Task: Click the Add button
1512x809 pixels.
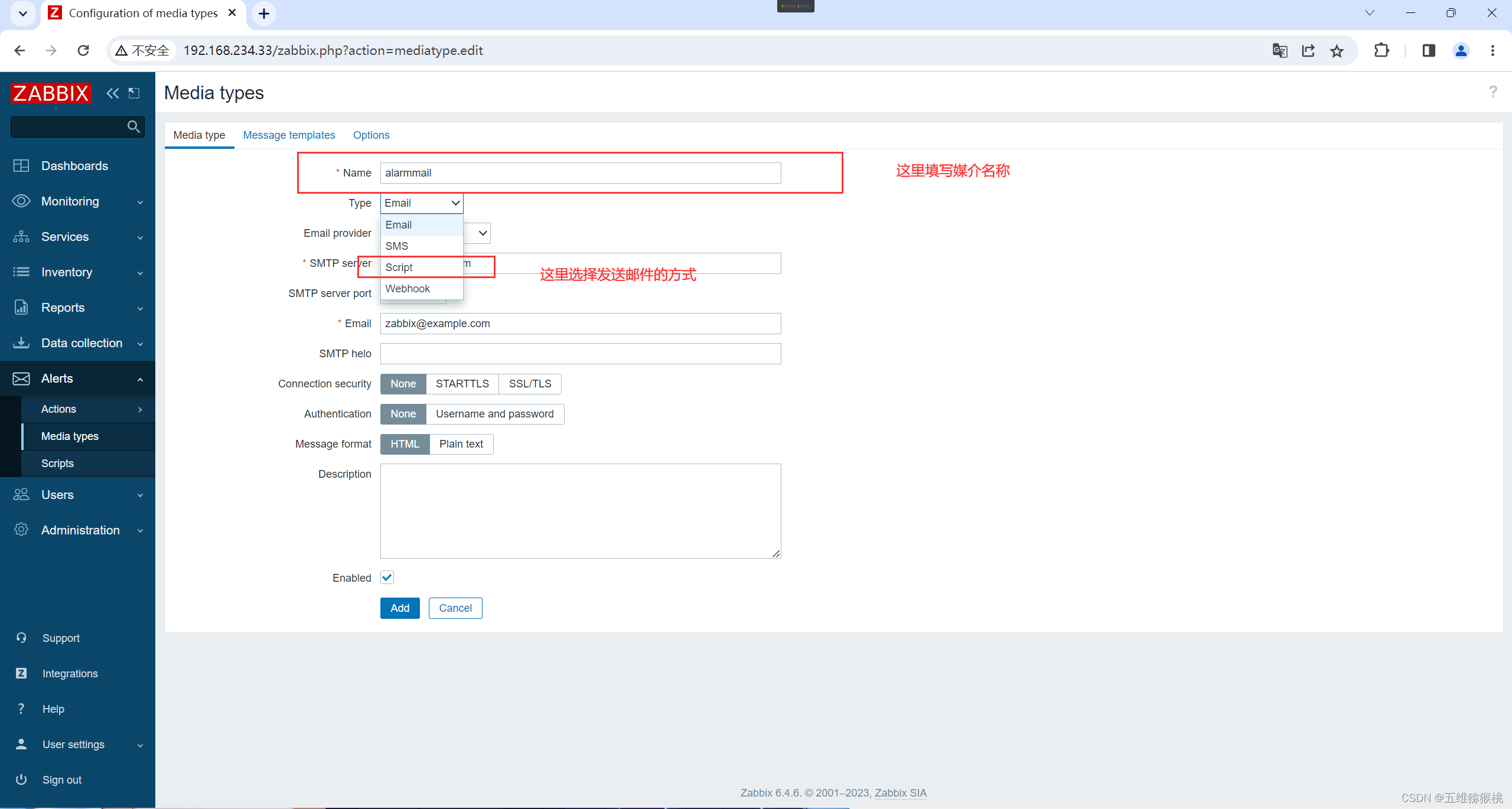Action: [x=400, y=608]
